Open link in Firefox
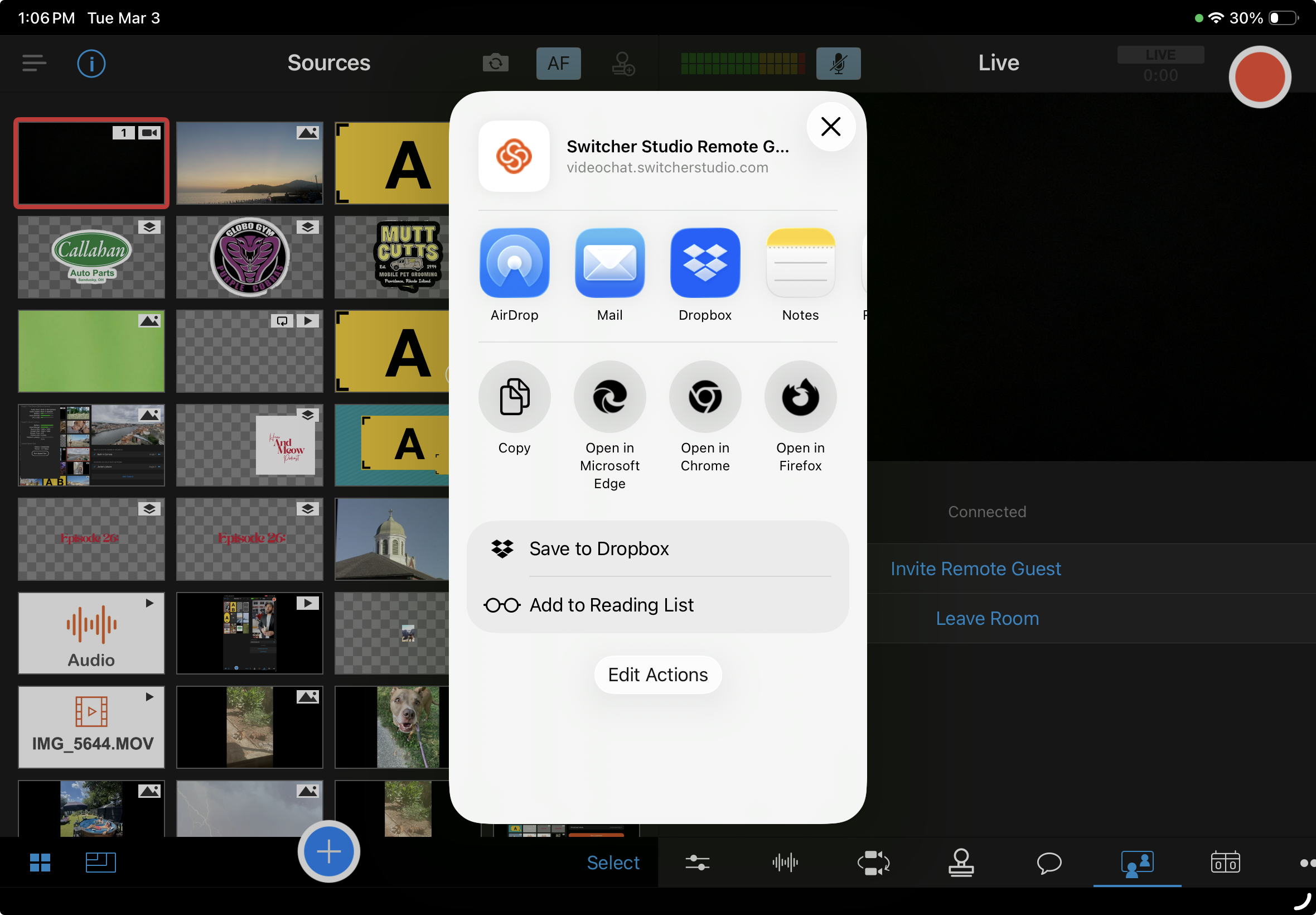1316x915 pixels. click(800, 397)
